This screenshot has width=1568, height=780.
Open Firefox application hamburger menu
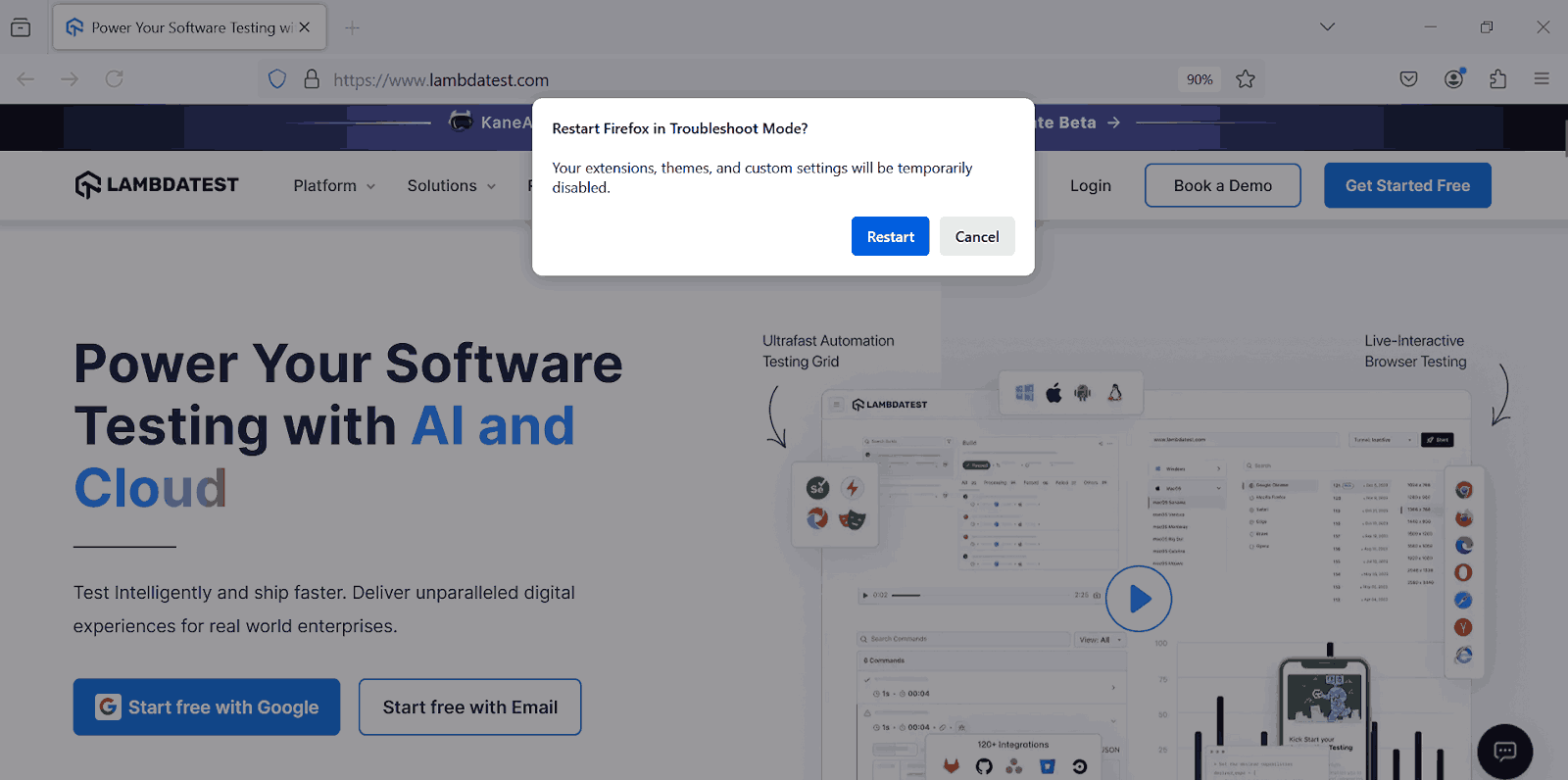click(x=1542, y=79)
